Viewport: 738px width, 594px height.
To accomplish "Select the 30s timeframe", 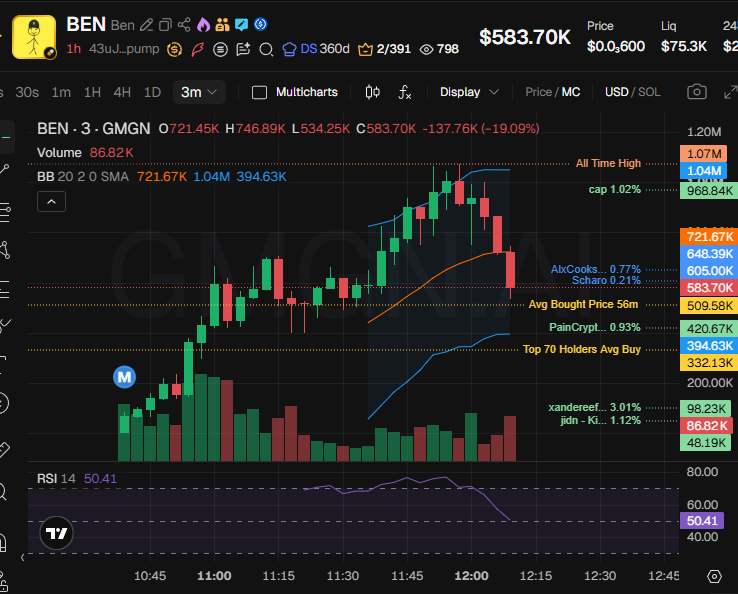I will coord(27,92).
